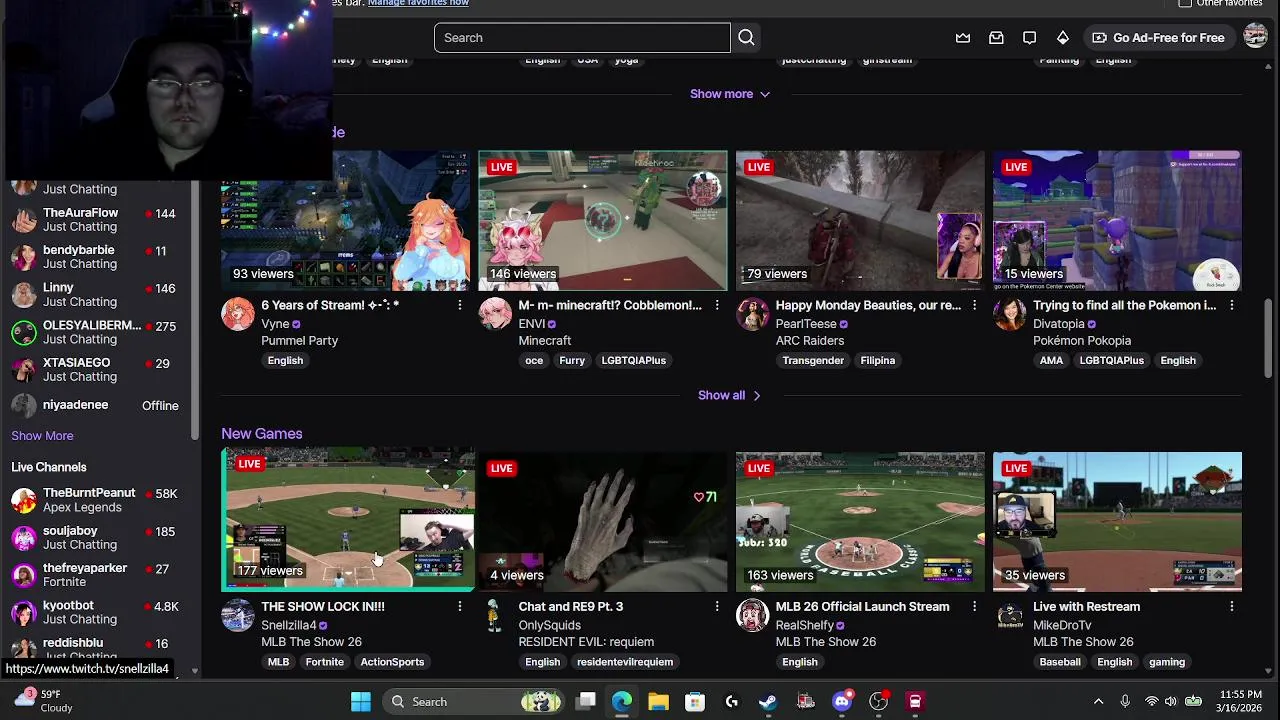
Task: Open Microsoft Edge from taskbar
Action: pos(622,702)
